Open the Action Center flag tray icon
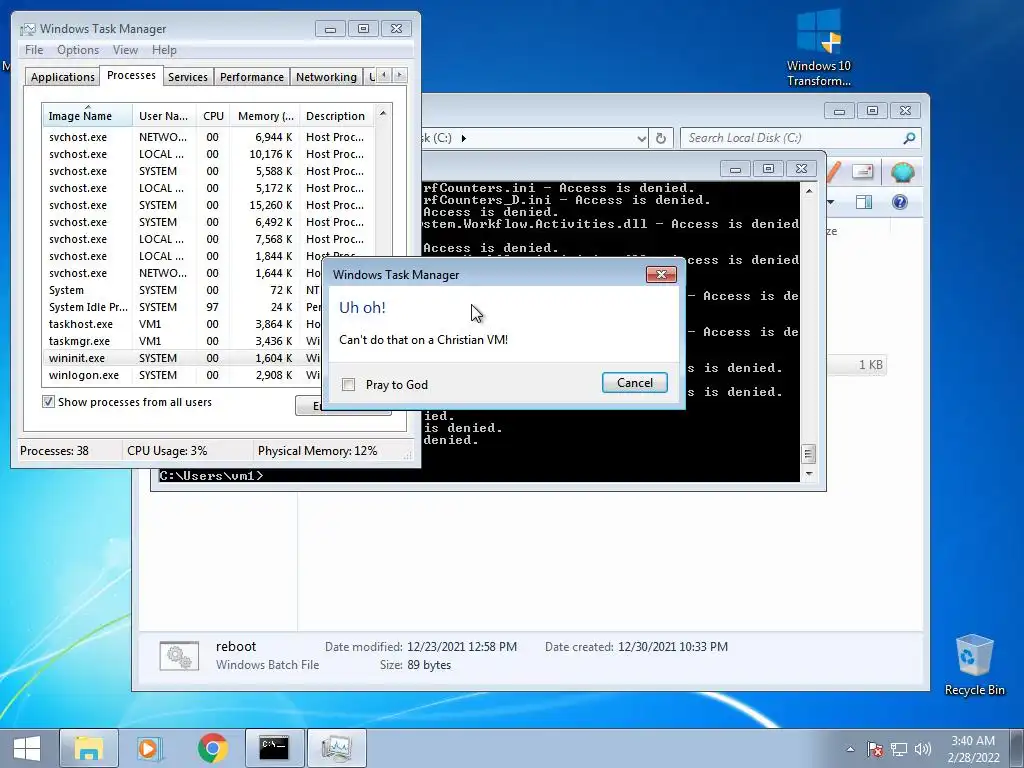1024x768 pixels. click(875, 749)
